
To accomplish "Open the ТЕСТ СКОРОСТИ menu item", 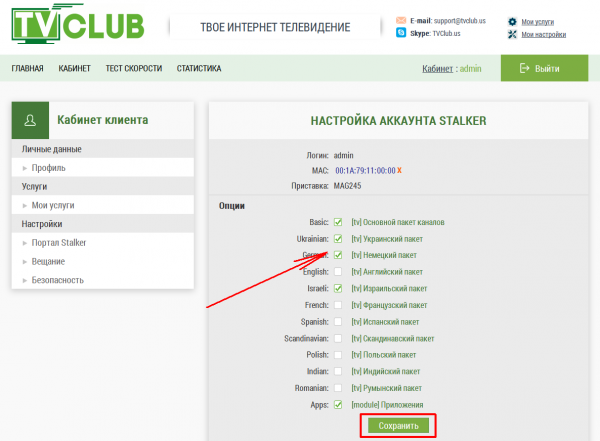I will click(134, 69).
